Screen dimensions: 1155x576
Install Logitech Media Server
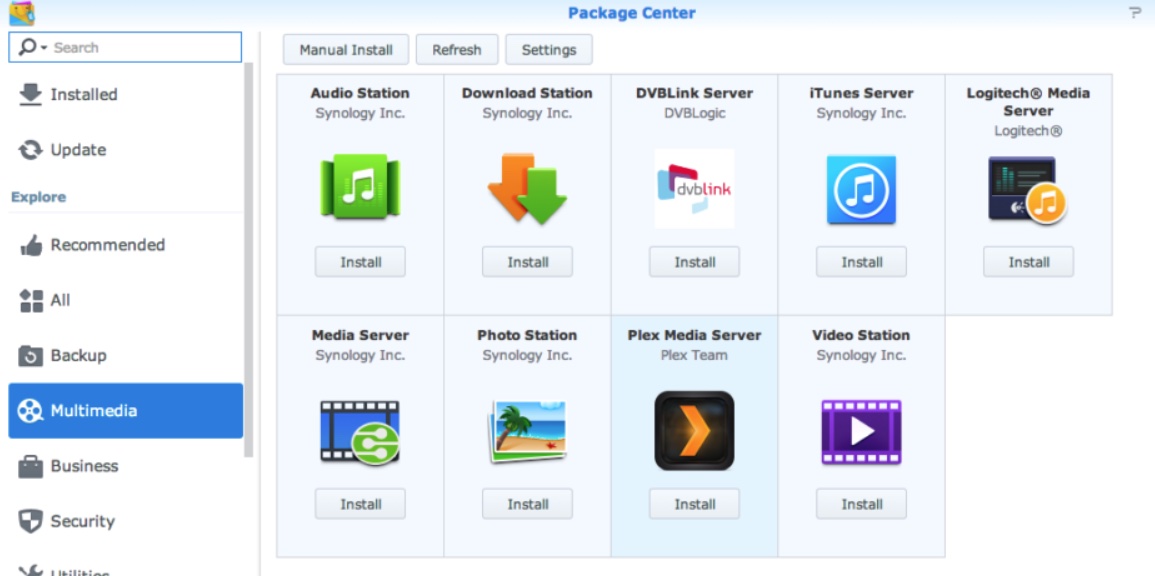pyautogui.click(x=1028, y=261)
